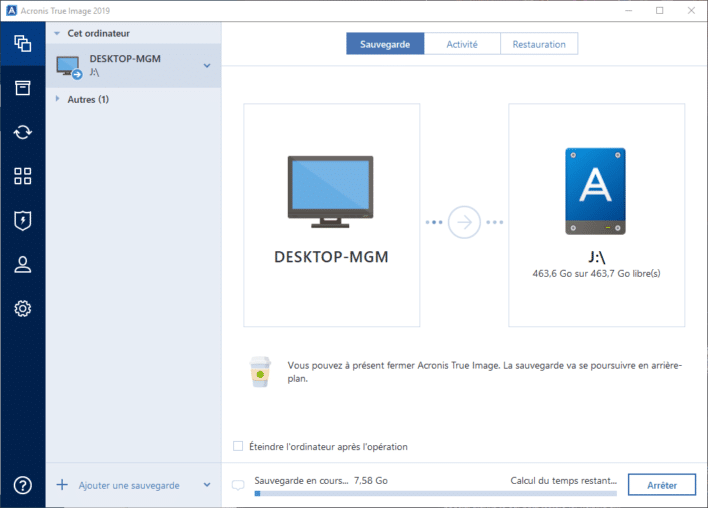Viewport: 708px width, 508px height.
Task: Maximize the Acronis True Image window
Action: [x=660, y=10]
